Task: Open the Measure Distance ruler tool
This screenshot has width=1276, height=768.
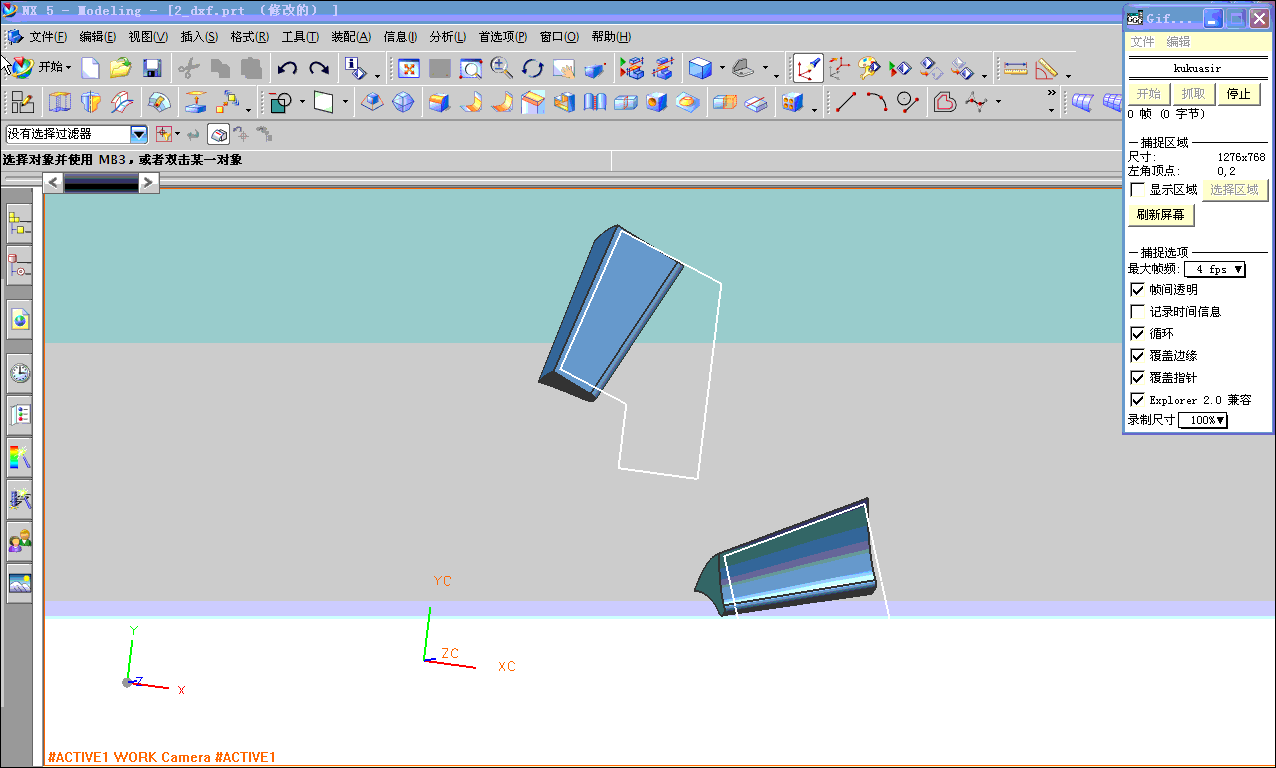Action: pos(1016,68)
